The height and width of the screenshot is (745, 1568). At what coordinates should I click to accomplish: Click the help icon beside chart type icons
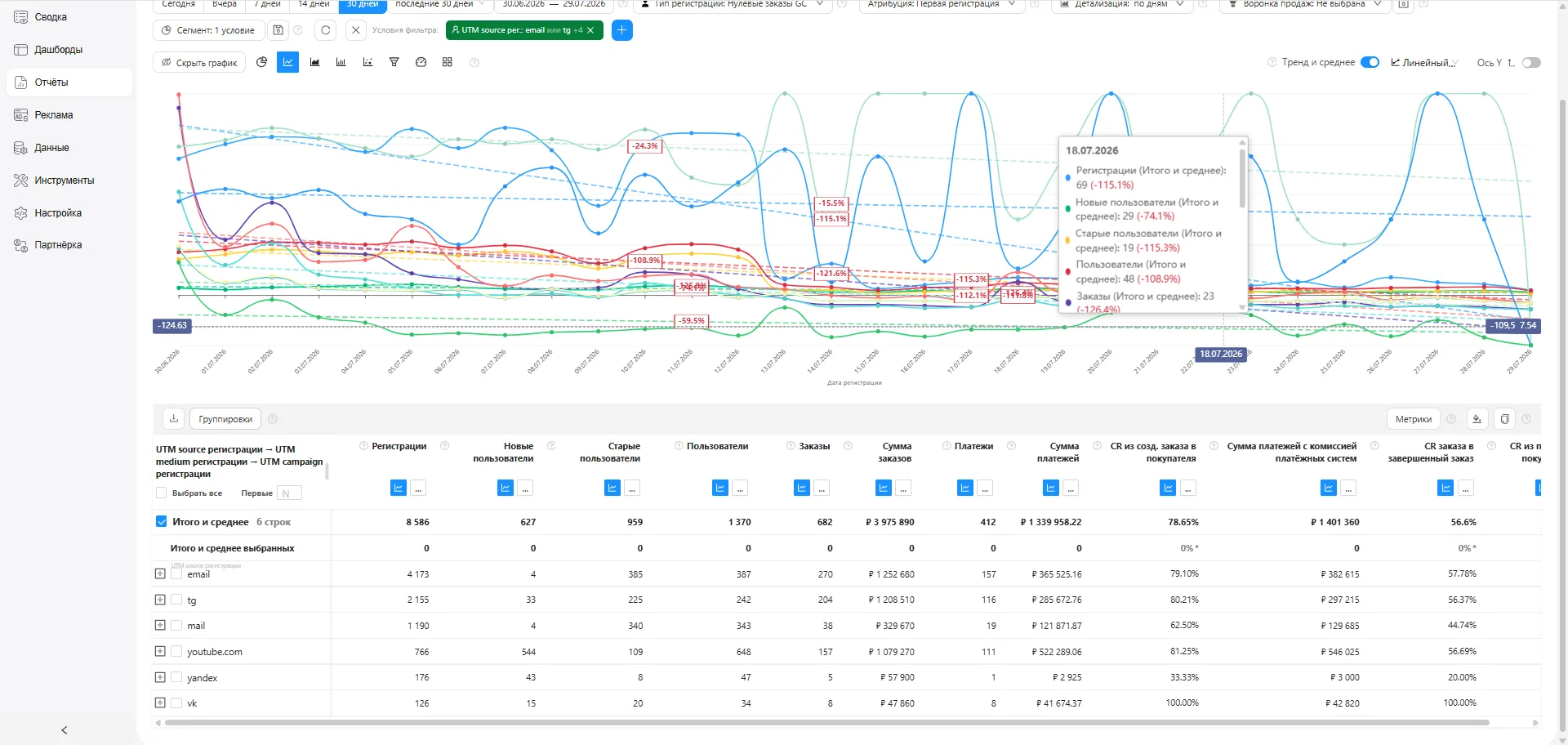[474, 63]
